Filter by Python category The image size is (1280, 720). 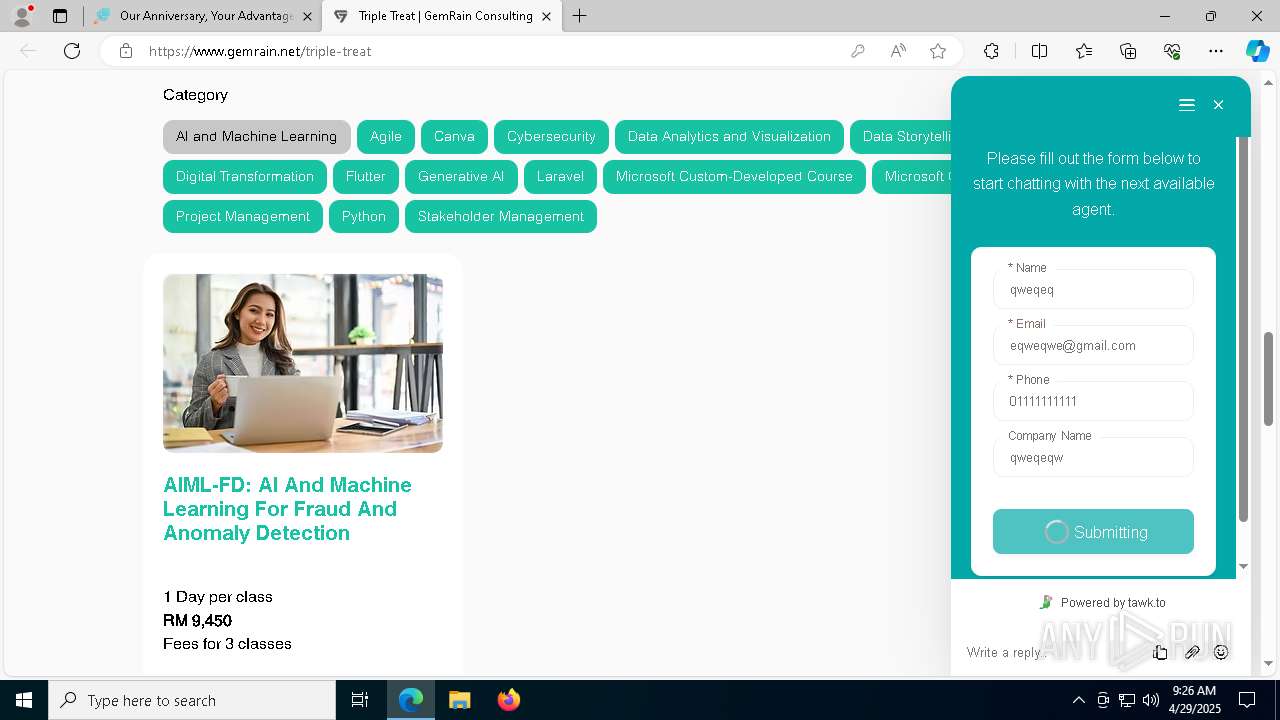[x=364, y=217]
